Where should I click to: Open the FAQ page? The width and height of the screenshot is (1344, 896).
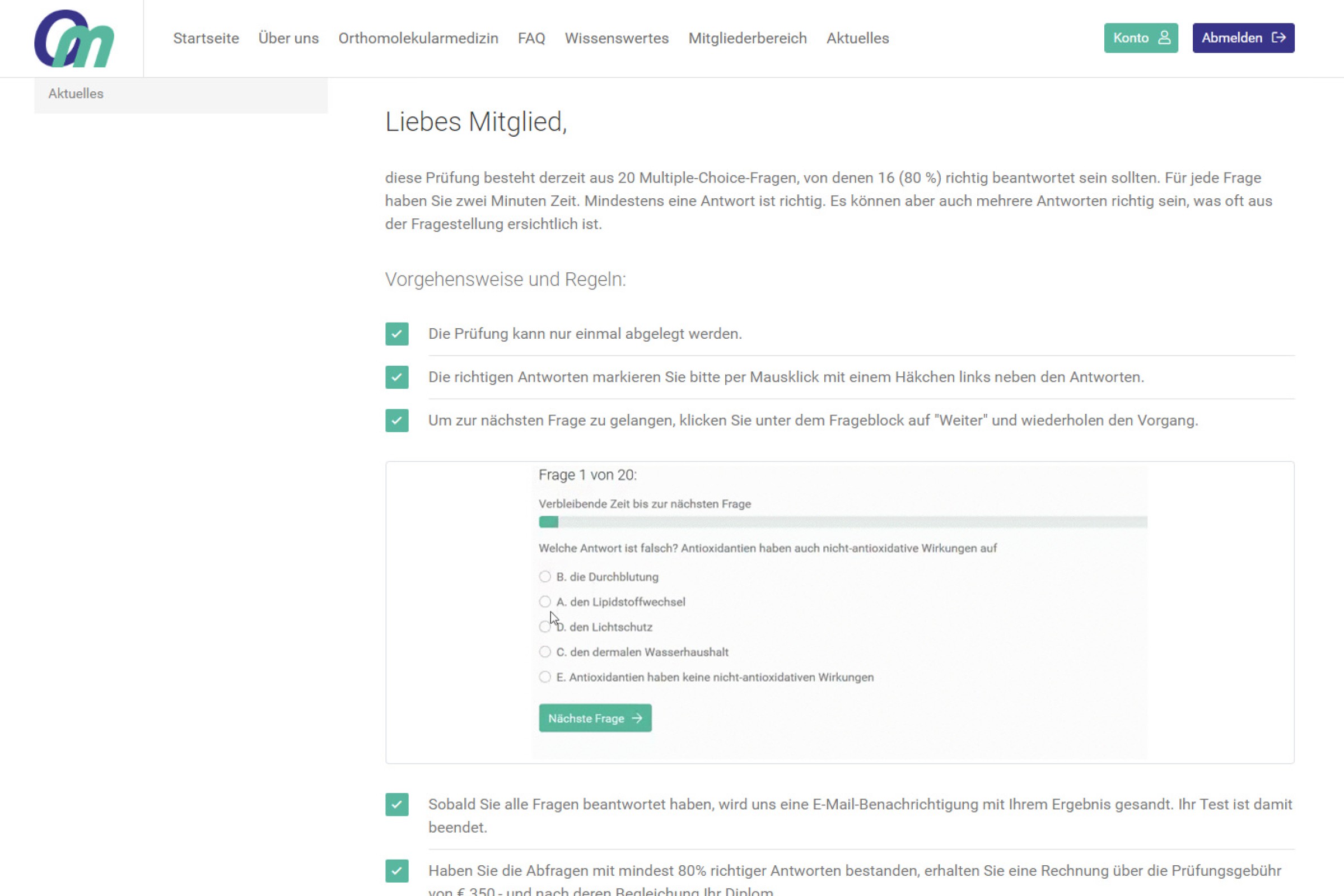(x=531, y=38)
